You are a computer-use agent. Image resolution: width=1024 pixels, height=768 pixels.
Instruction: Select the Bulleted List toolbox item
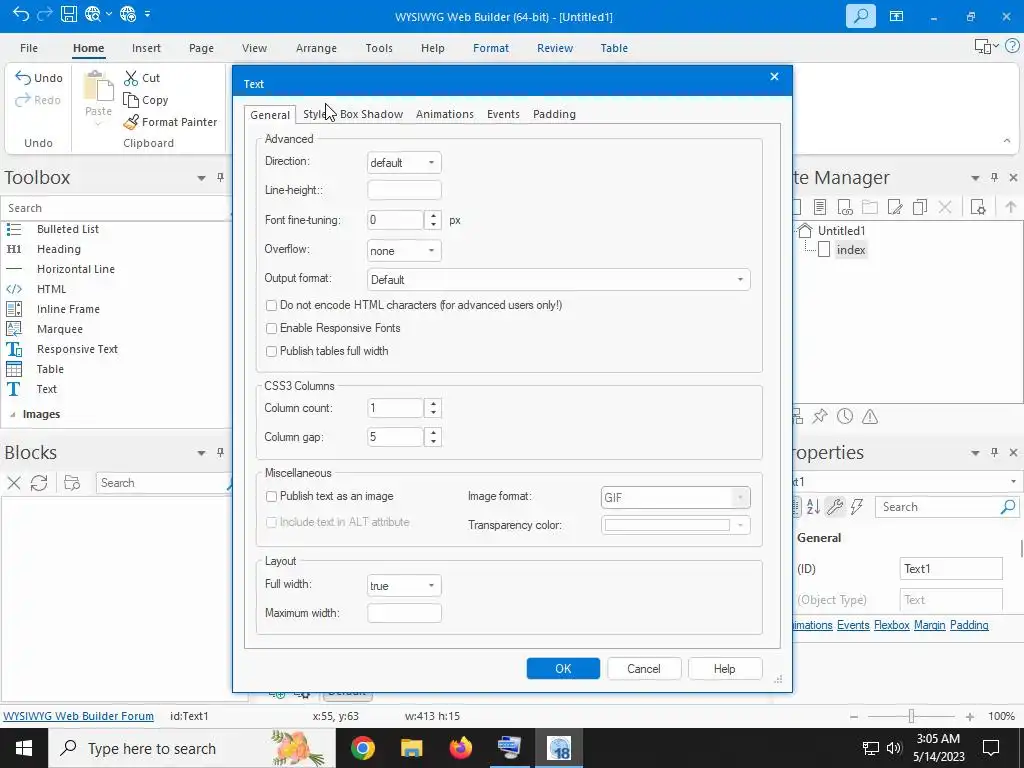[68, 229]
